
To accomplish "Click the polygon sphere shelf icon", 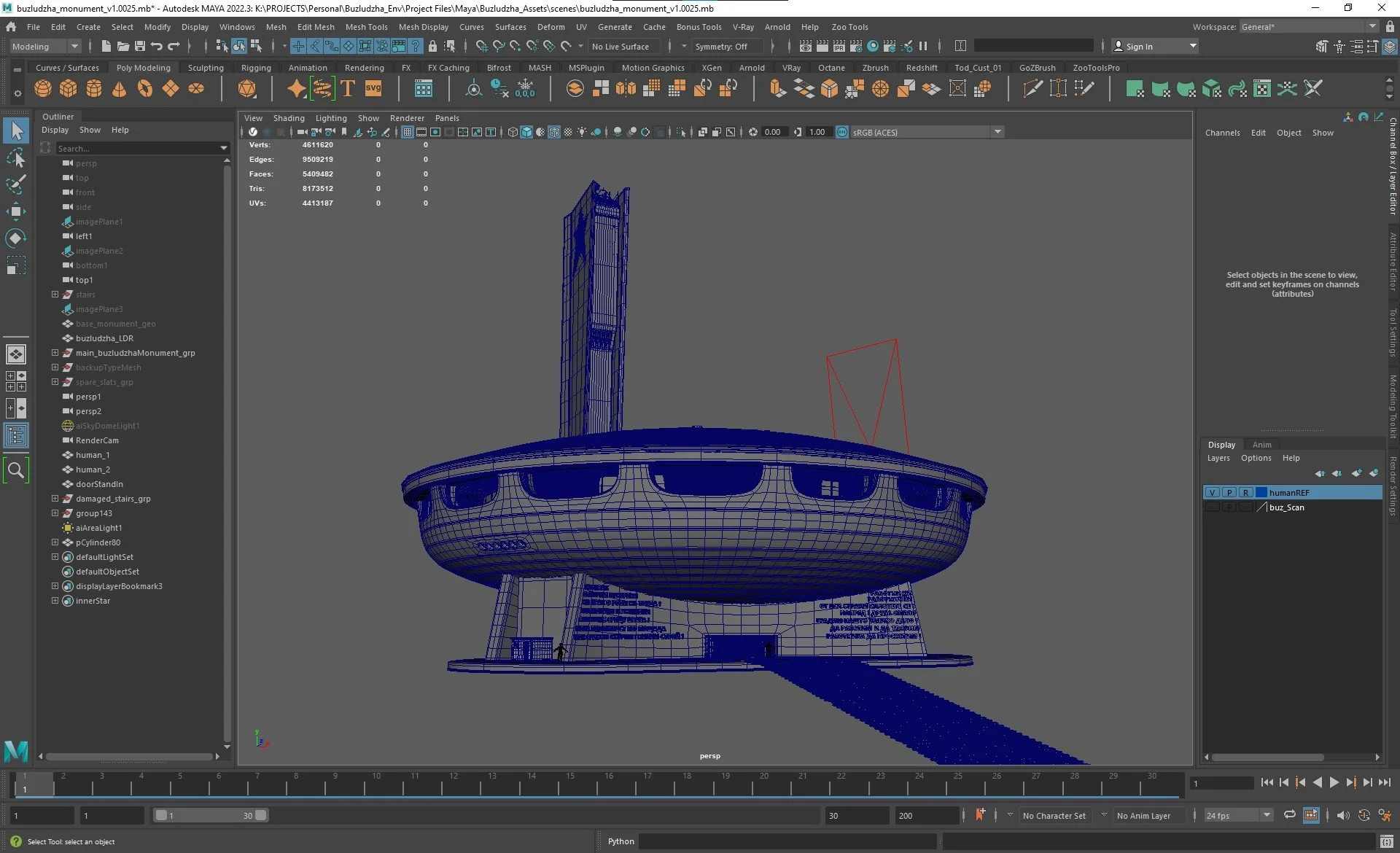I will 43,89.
